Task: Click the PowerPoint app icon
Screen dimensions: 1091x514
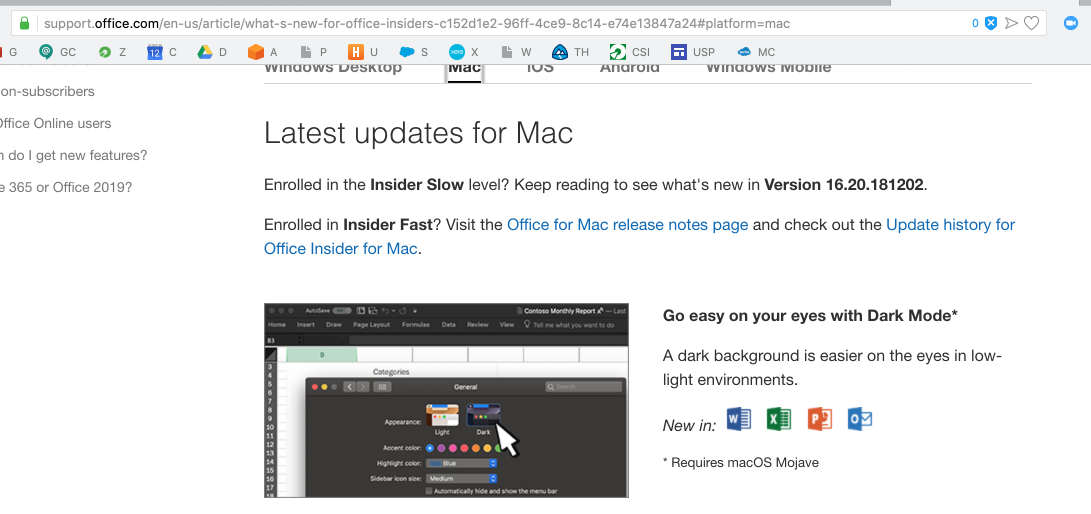Action: [820, 419]
